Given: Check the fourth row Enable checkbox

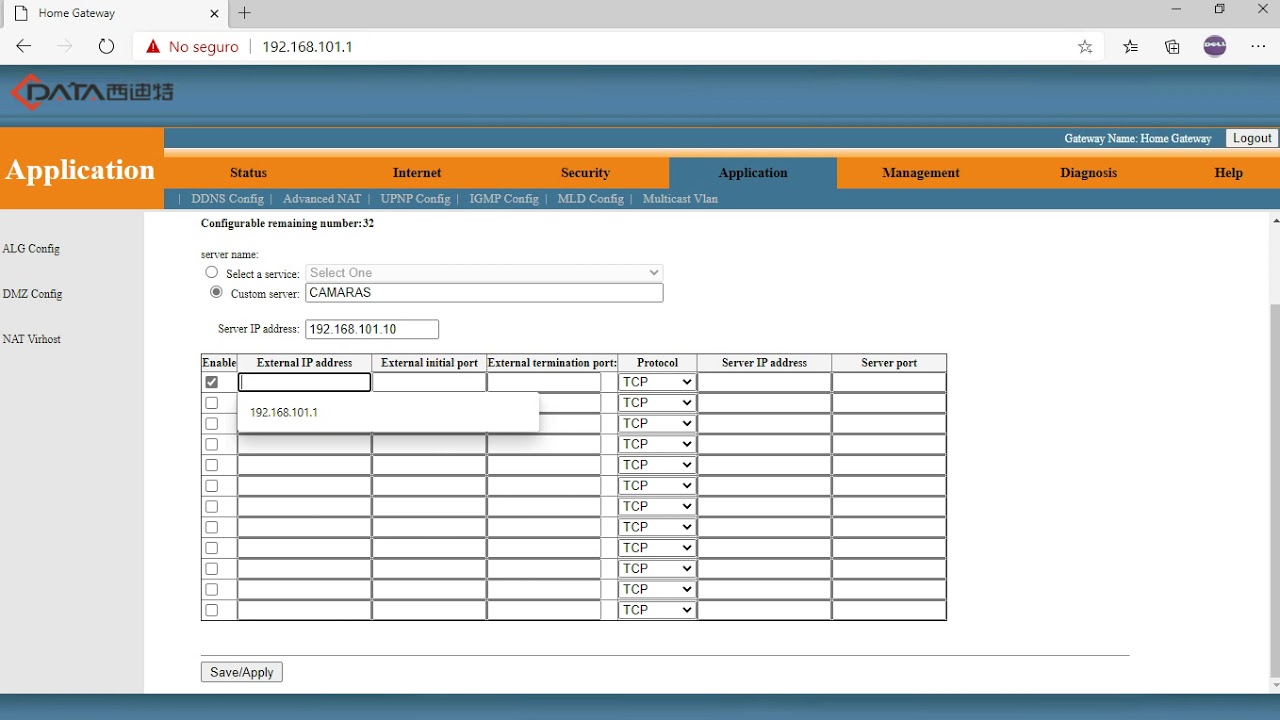Looking at the screenshot, I should [x=211, y=444].
